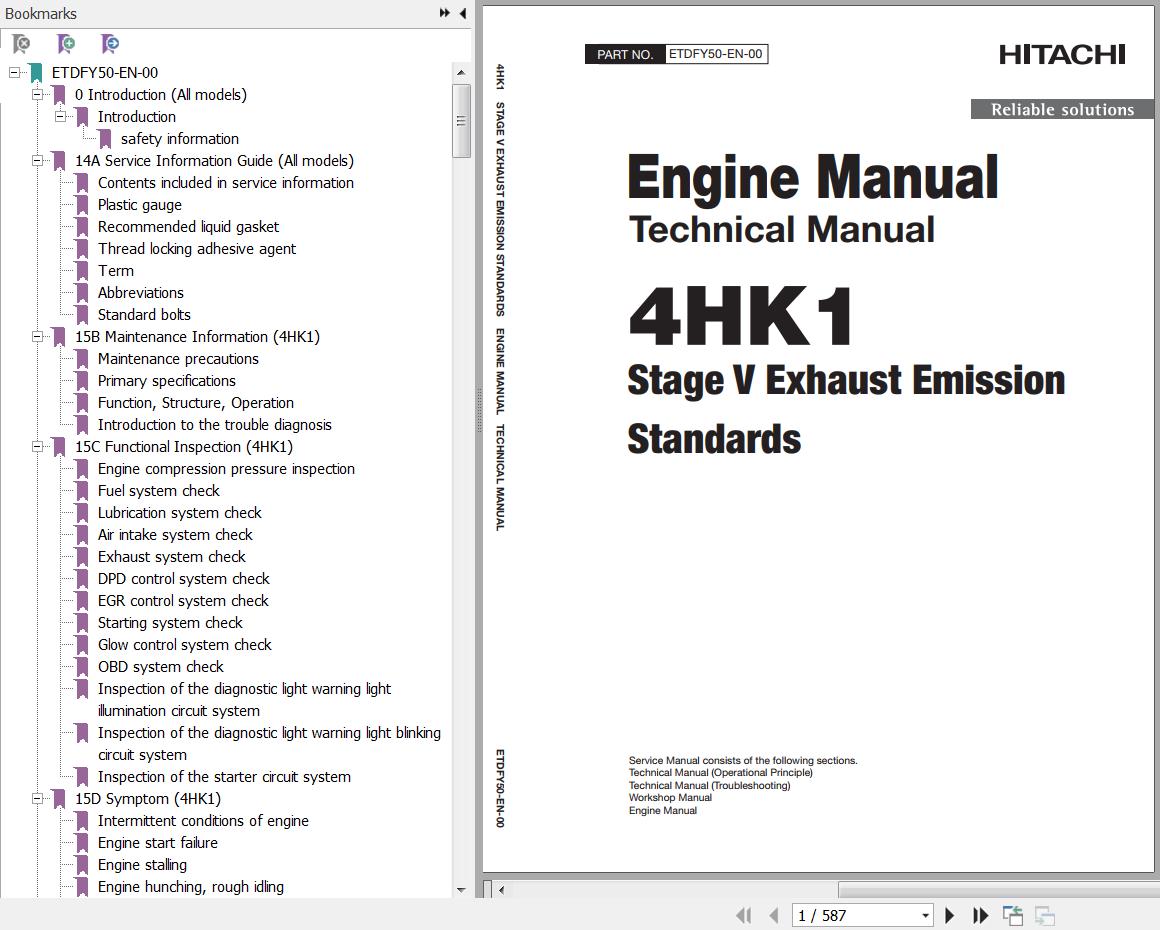Screen dimensions: 1160x930
Task: Open ETDFY50-EN-00 root bookmark
Action: 104,73
